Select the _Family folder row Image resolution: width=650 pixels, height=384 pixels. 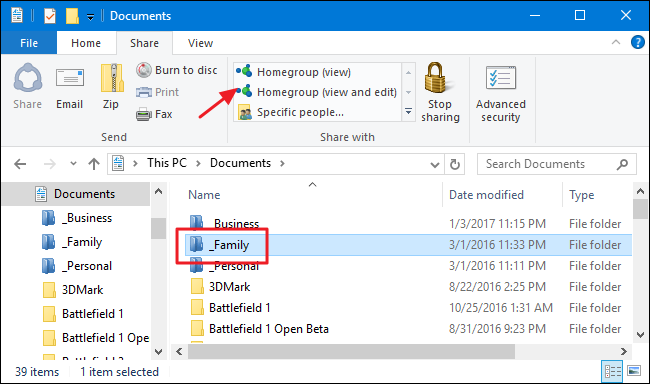click(x=408, y=245)
